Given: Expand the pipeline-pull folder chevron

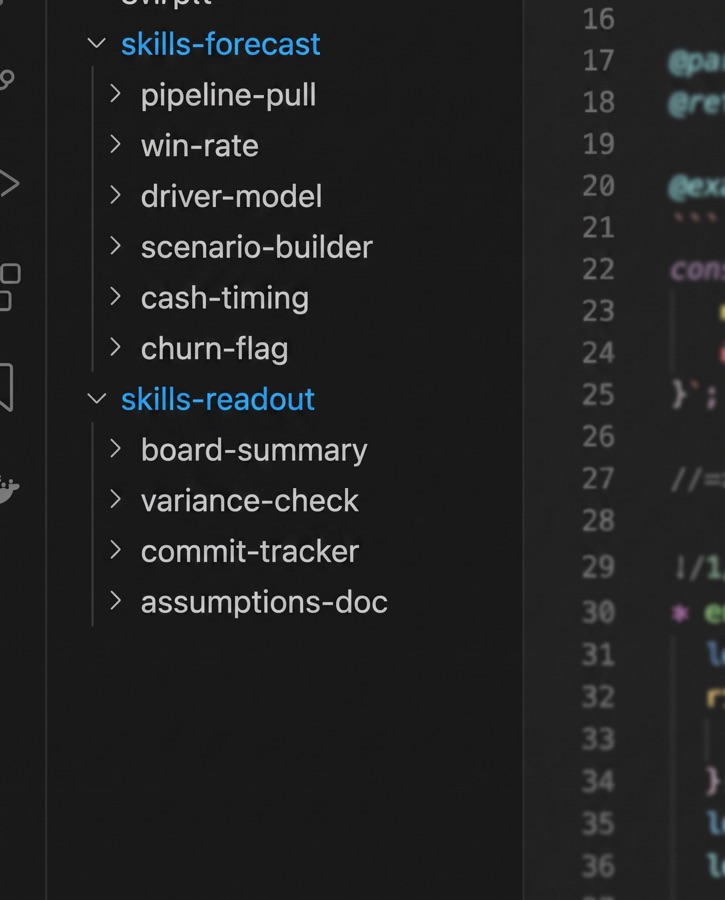Looking at the screenshot, I should (115, 94).
